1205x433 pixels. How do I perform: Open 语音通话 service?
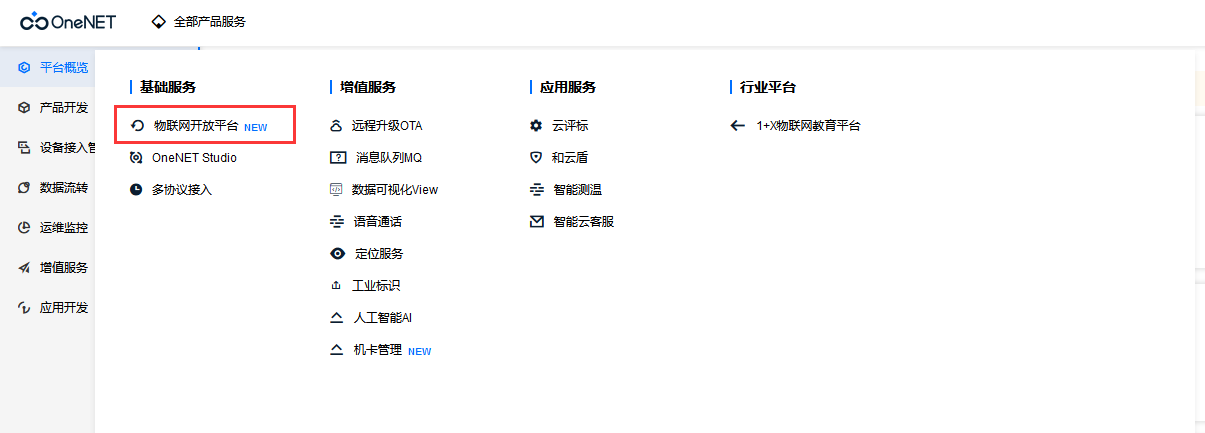(378, 222)
